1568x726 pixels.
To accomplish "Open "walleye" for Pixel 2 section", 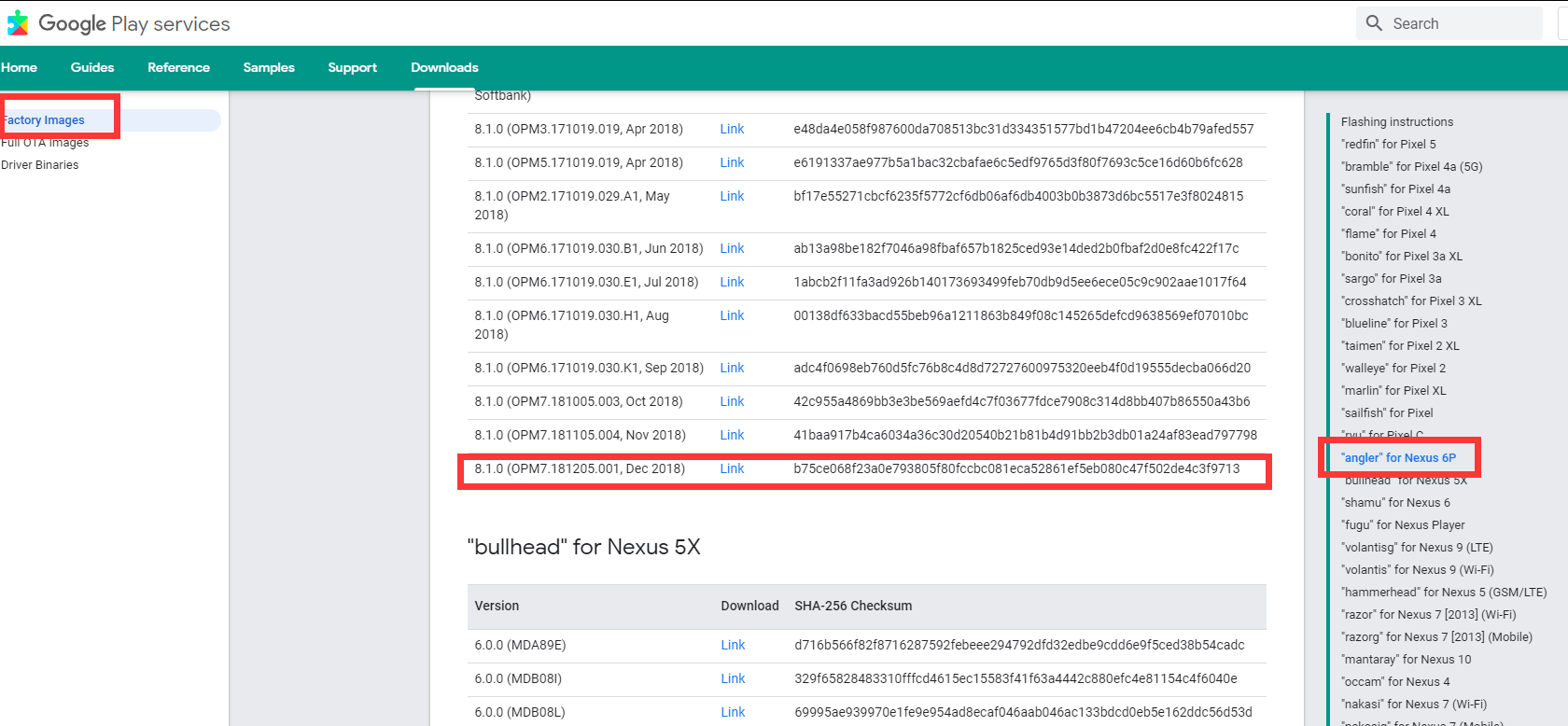I will (x=1393, y=369).
